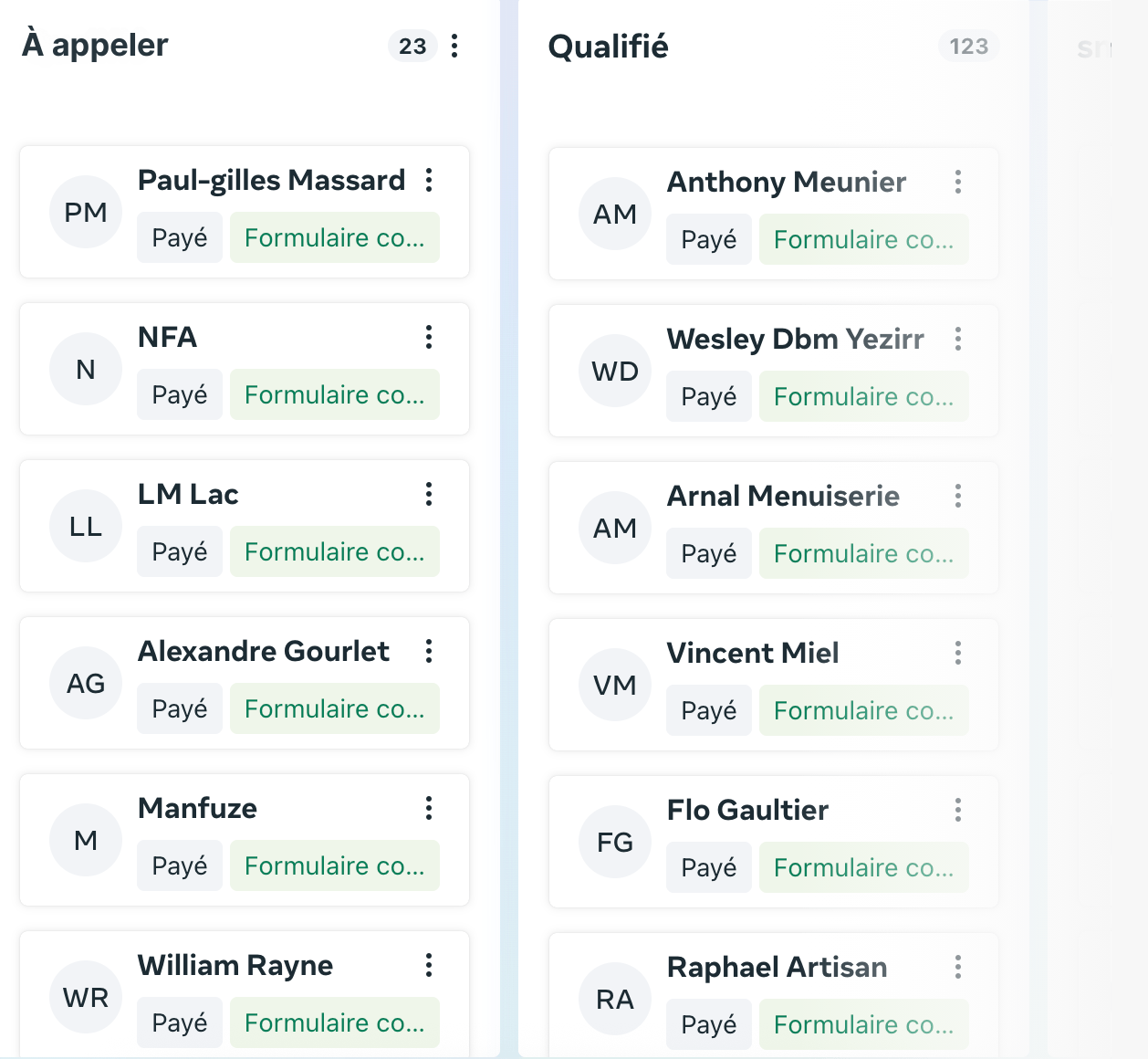The image size is (1148, 1059).
Task: Open options menu for Manfuze card
Action: pos(429,808)
